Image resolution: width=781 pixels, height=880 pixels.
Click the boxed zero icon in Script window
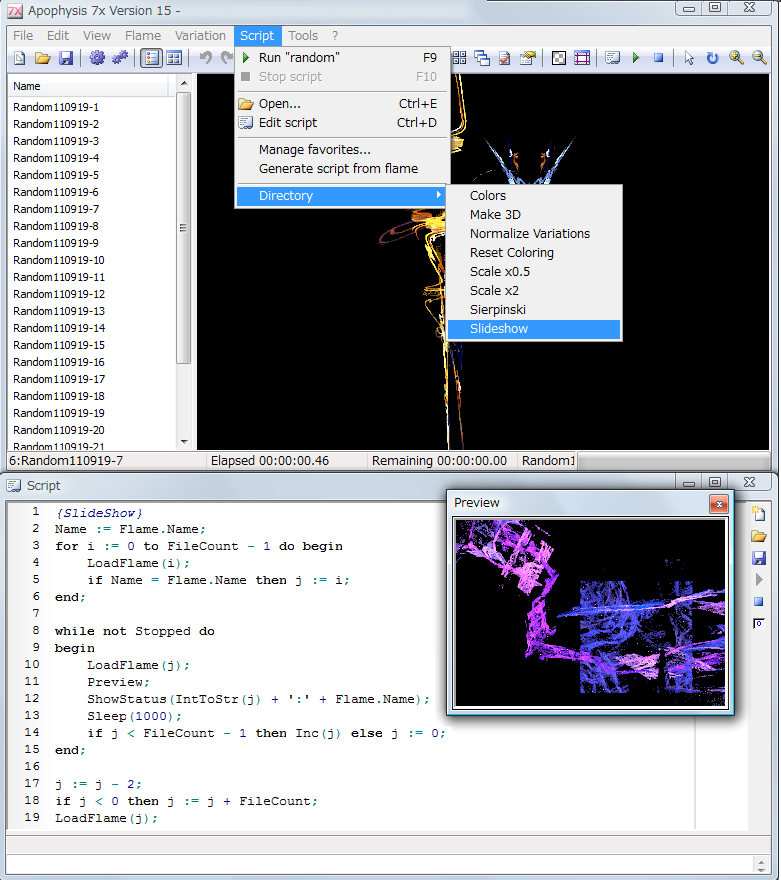(759, 624)
